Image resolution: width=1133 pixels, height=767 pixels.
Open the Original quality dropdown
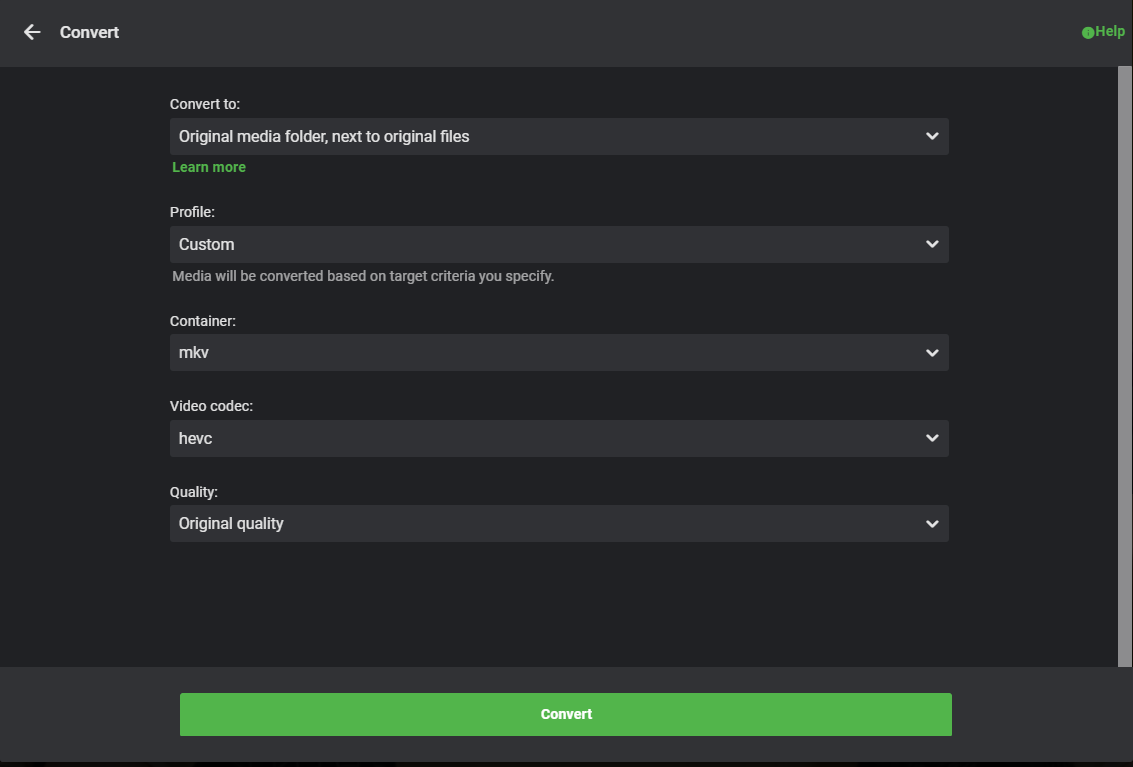click(x=559, y=523)
